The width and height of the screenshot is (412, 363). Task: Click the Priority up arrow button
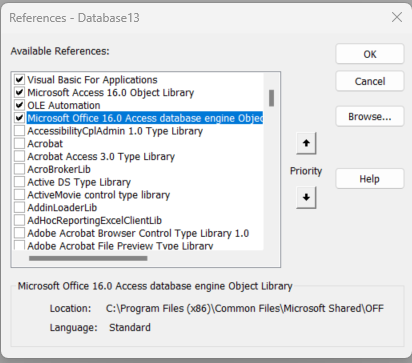(x=306, y=143)
